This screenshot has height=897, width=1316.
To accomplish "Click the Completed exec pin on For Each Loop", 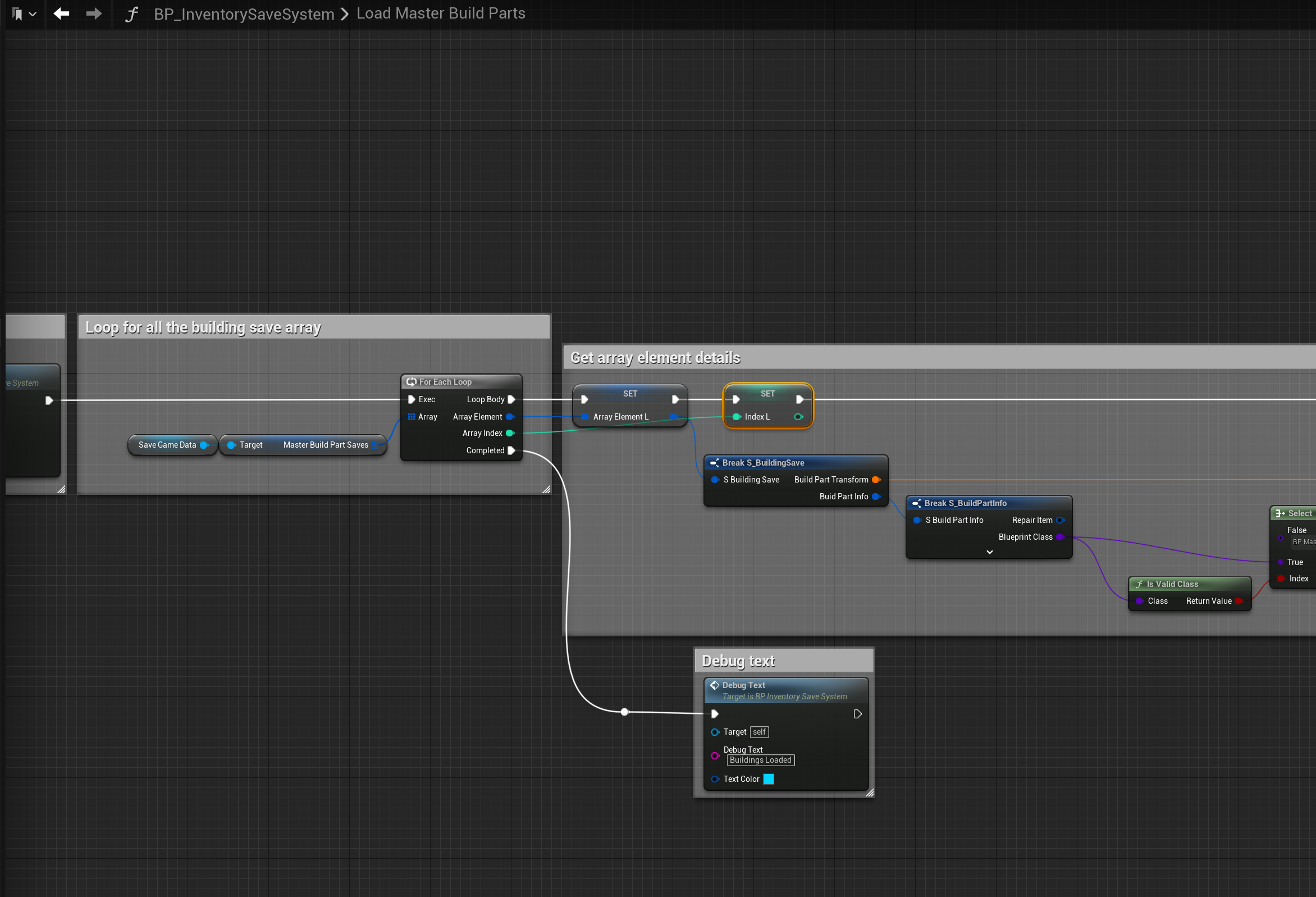I will [511, 450].
